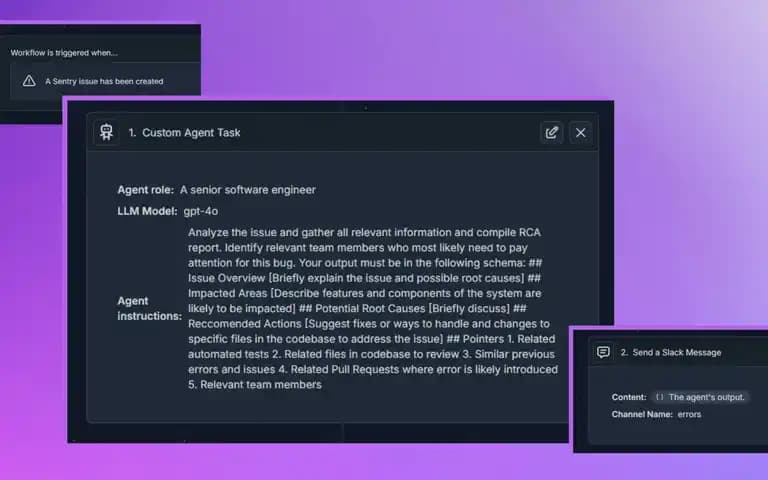
Task: Click 'Workflow is triggered when...' label
Action: tap(64, 52)
